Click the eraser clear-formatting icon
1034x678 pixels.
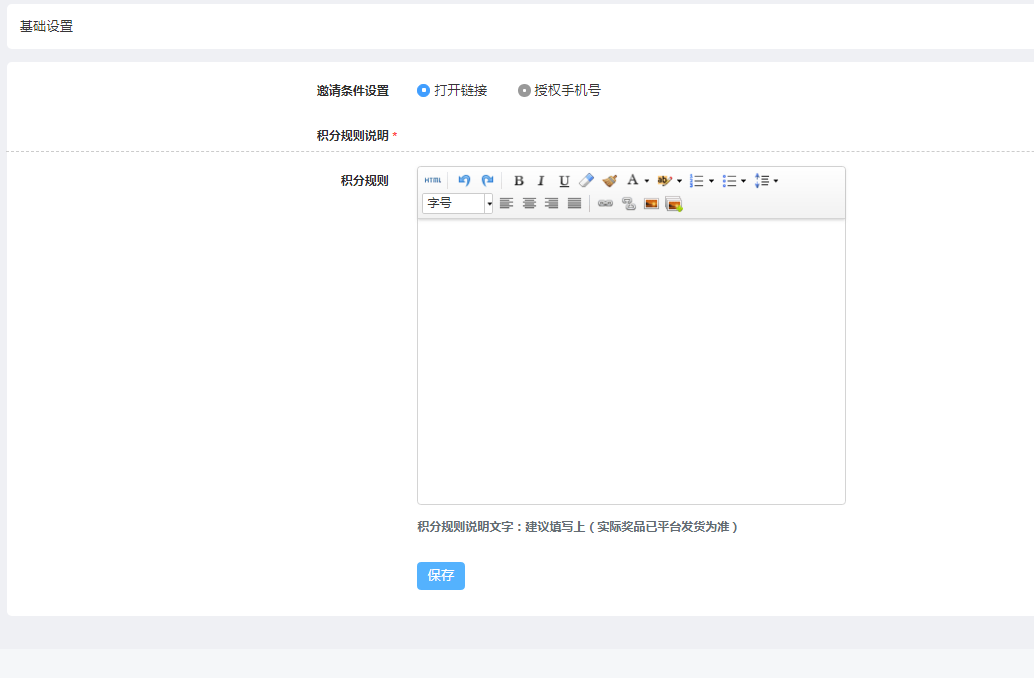587,181
